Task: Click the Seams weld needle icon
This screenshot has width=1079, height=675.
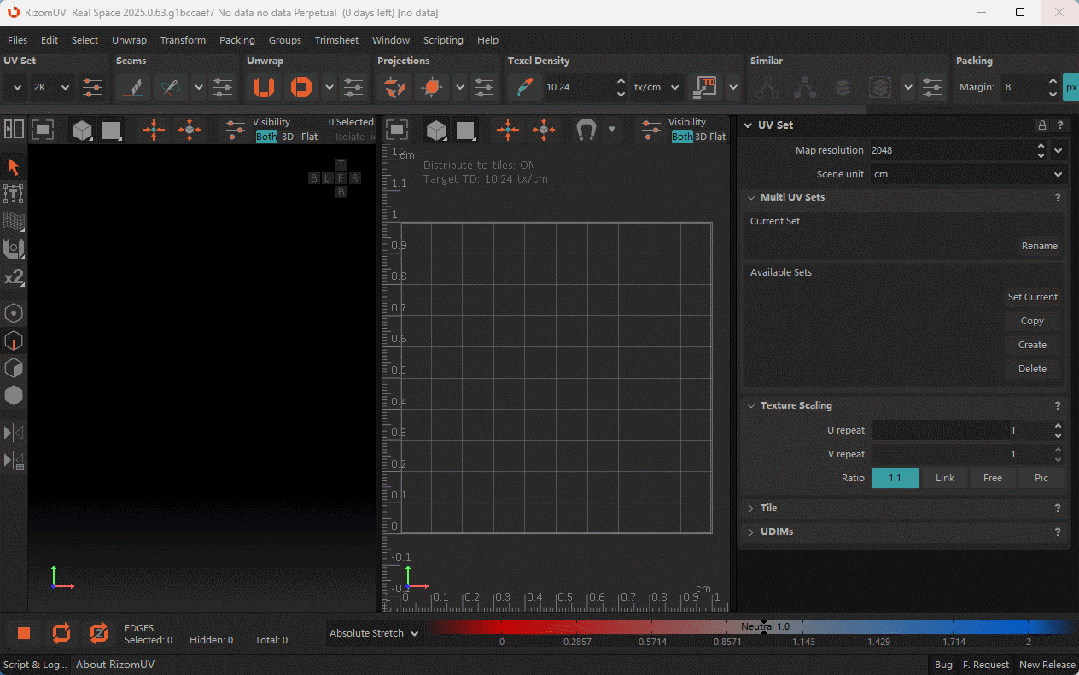Action: [170, 87]
